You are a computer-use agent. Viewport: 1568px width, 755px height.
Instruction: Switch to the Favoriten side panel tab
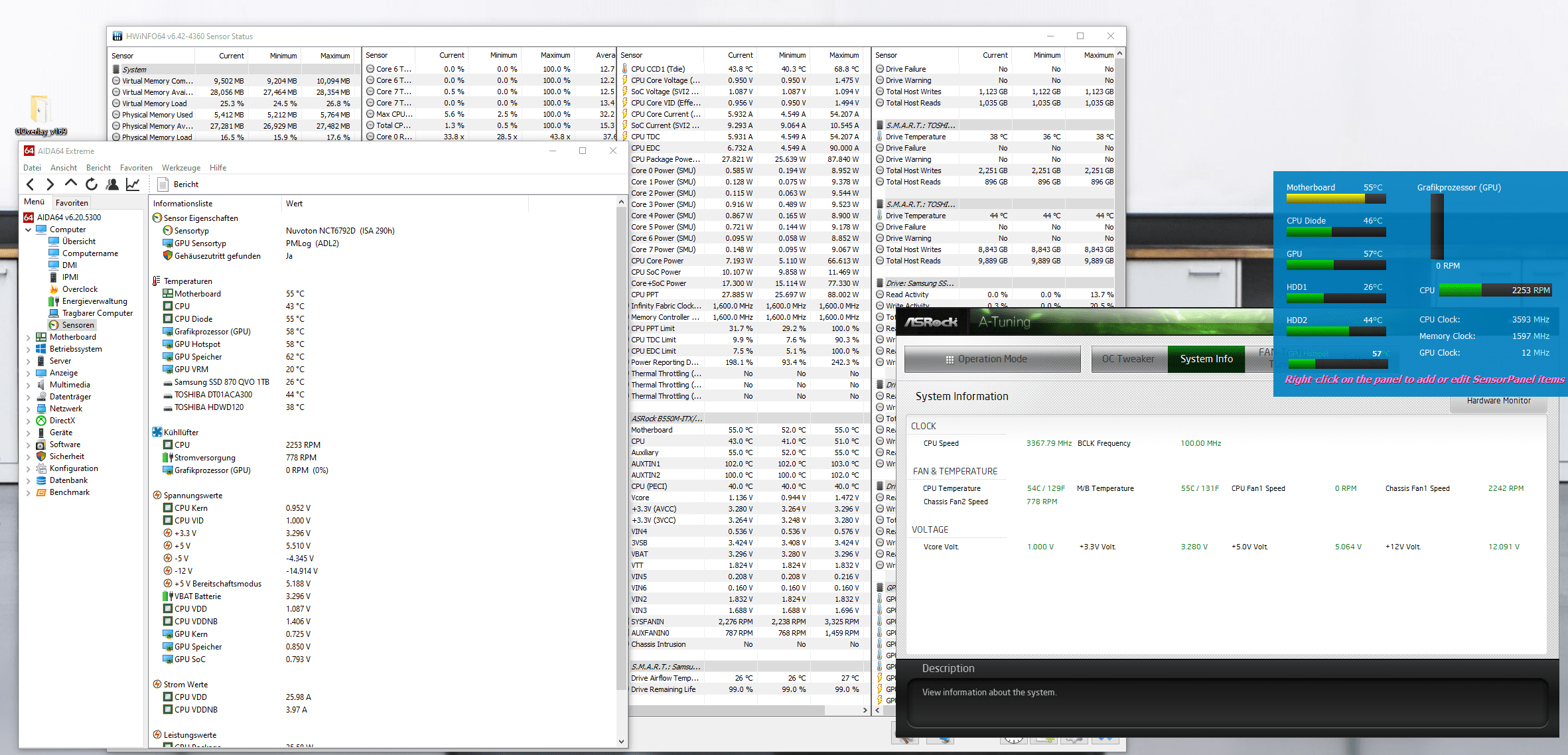click(x=72, y=203)
